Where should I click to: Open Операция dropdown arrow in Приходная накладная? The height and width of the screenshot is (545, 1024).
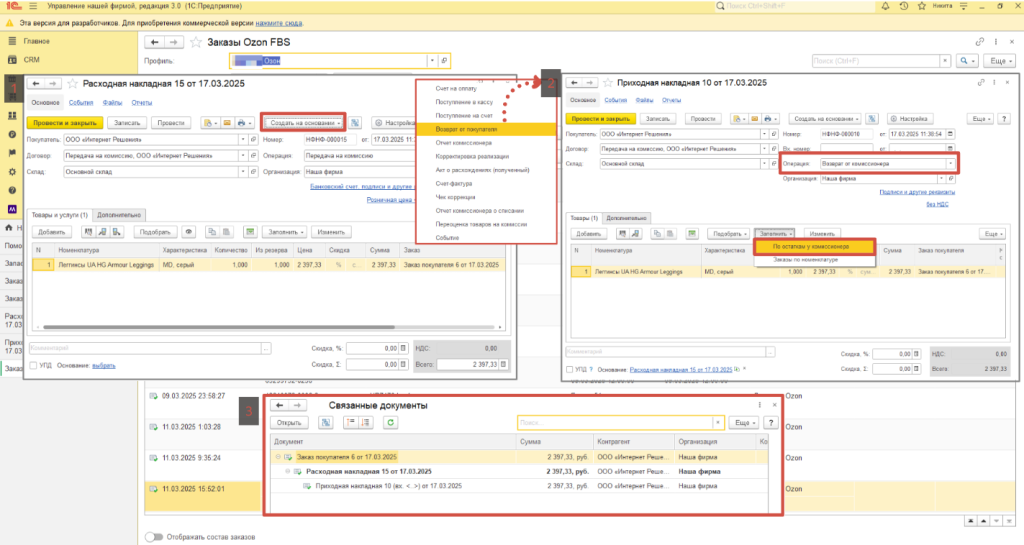click(950, 164)
